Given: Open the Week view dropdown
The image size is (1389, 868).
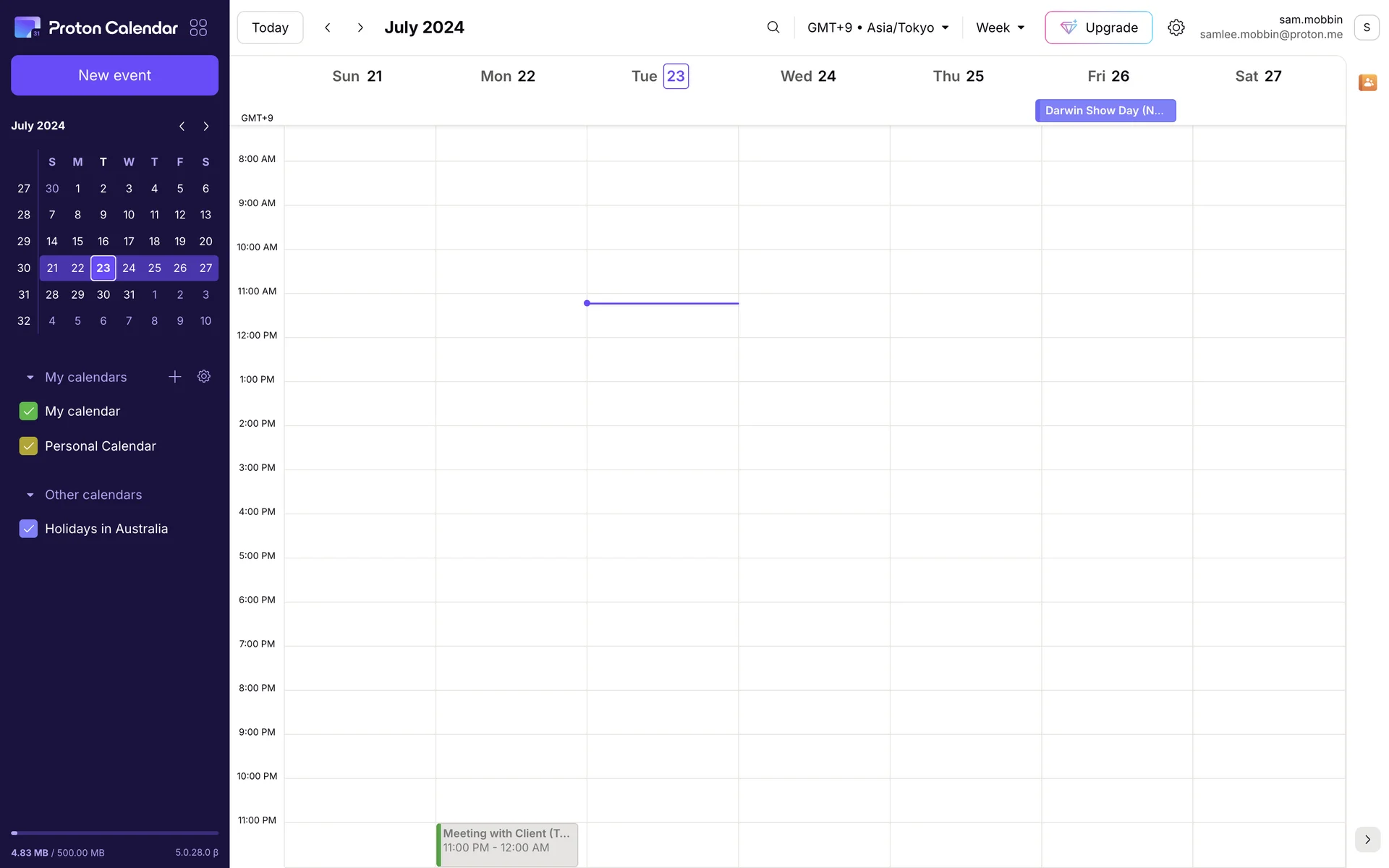Looking at the screenshot, I should click(1000, 27).
